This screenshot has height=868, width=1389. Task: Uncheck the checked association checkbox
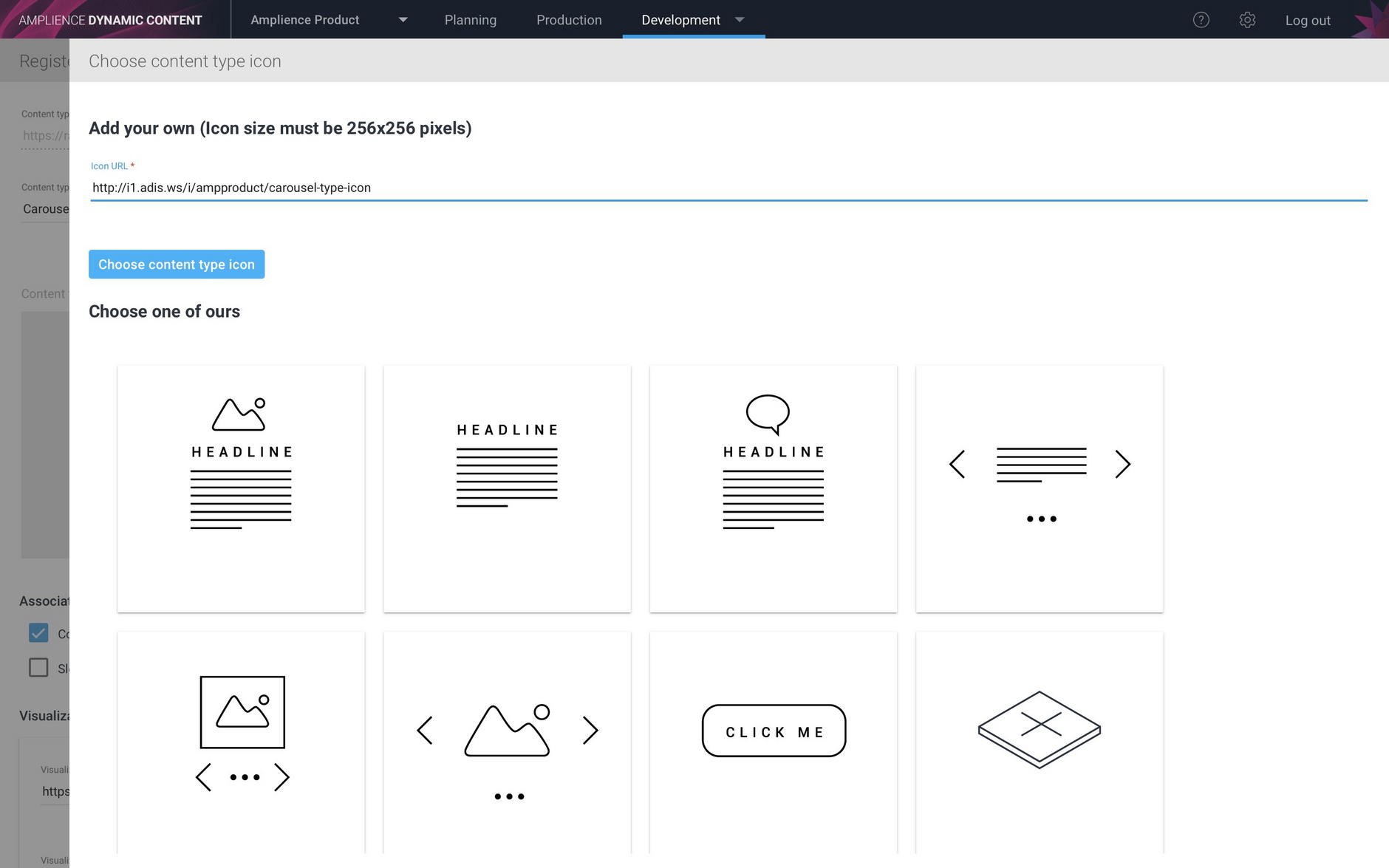tap(38, 633)
